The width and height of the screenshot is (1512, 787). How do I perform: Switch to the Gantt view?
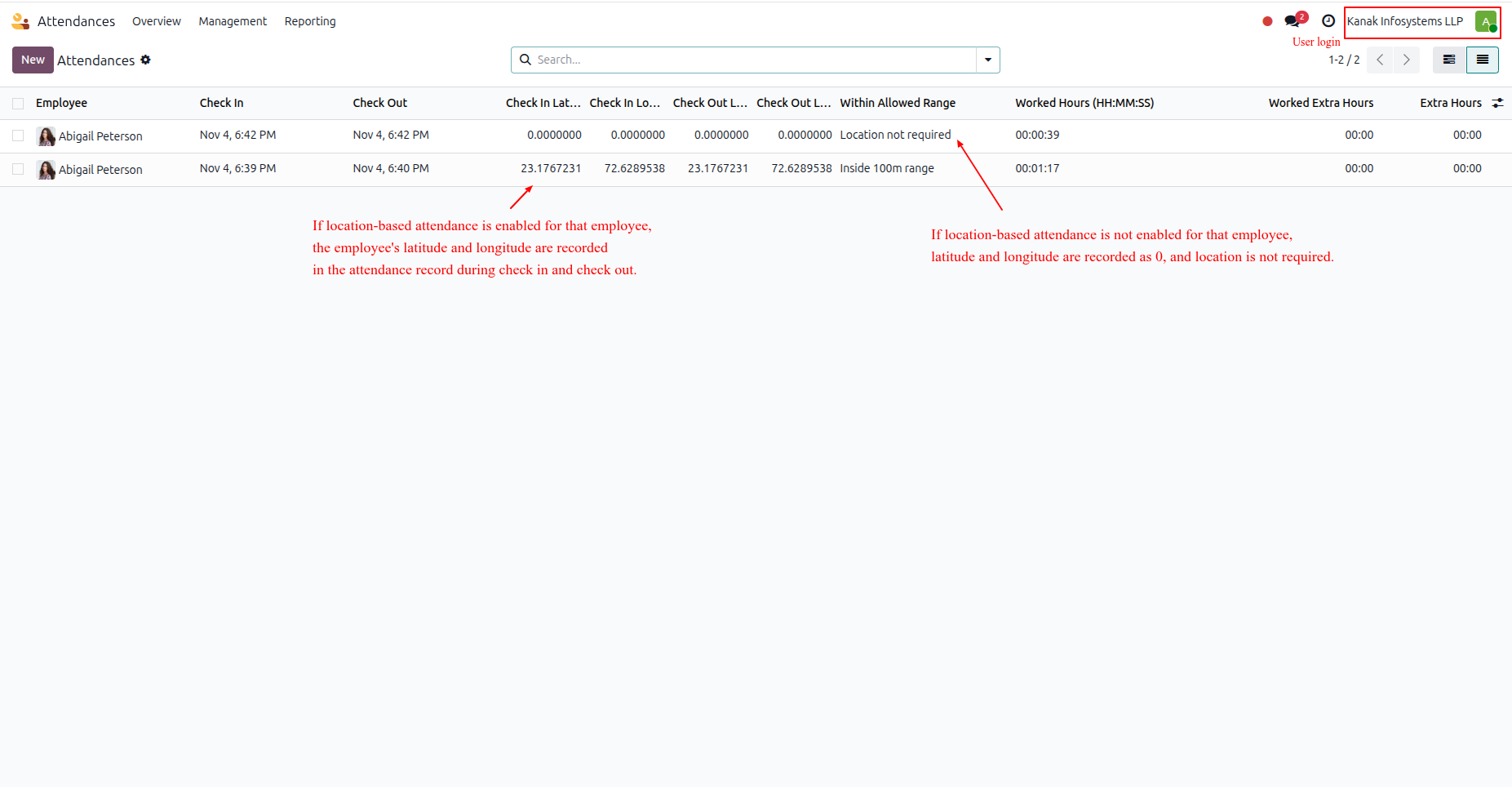1449,60
